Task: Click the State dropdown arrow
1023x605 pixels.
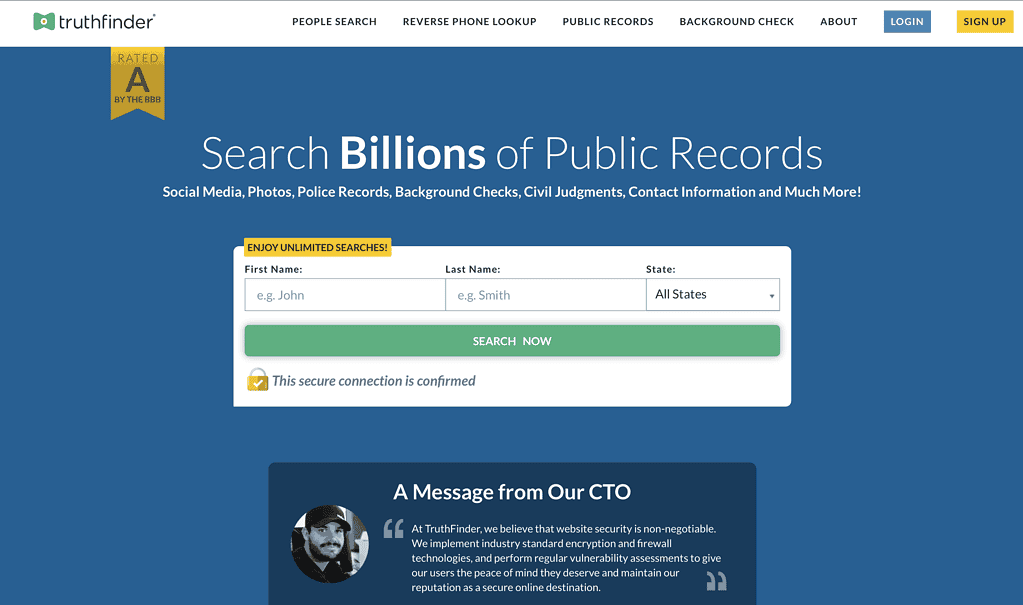Action: pos(771,296)
